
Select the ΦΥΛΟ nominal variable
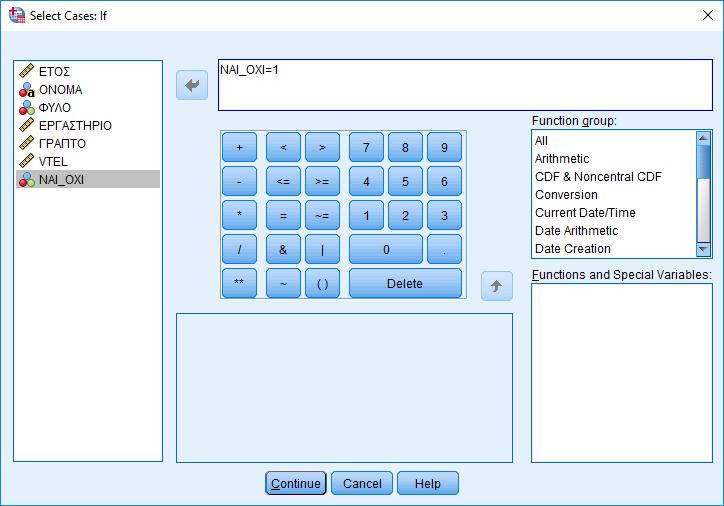88,107
